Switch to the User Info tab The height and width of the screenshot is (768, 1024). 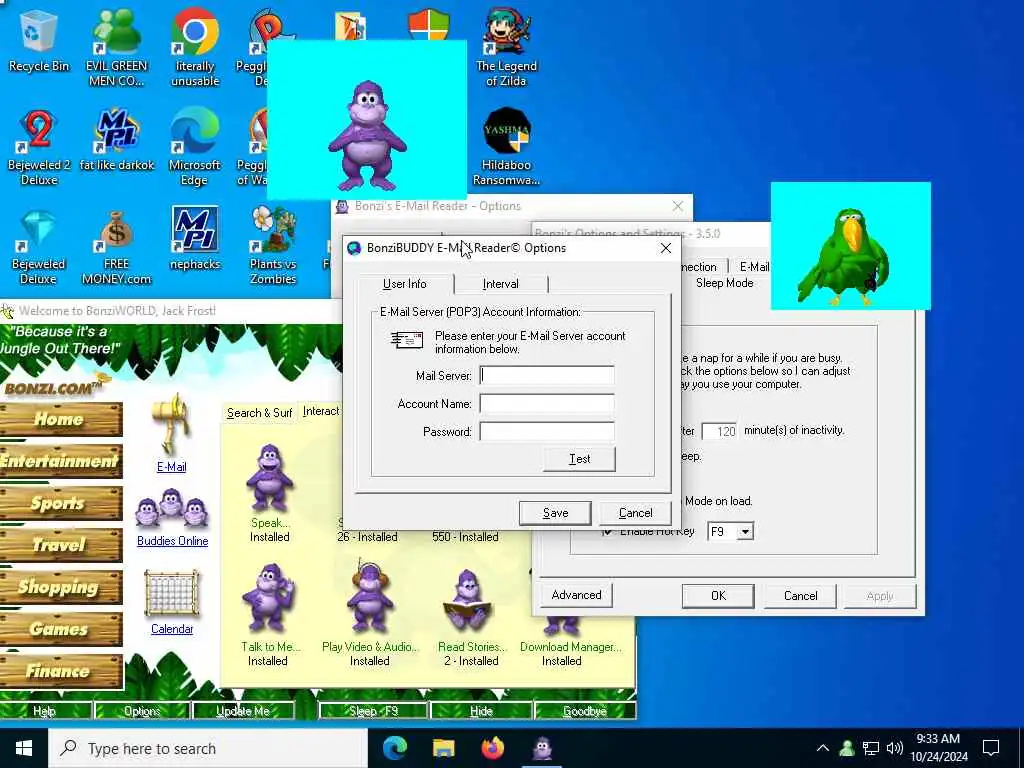click(405, 283)
